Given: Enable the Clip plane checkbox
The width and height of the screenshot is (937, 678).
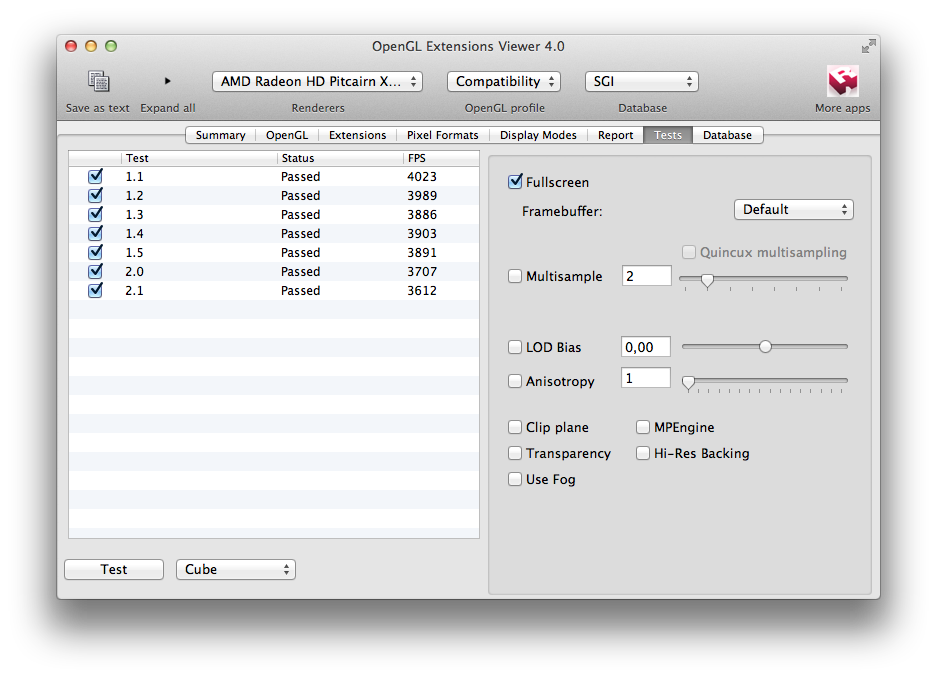Looking at the screenshot, I should (x=515, y=427).
